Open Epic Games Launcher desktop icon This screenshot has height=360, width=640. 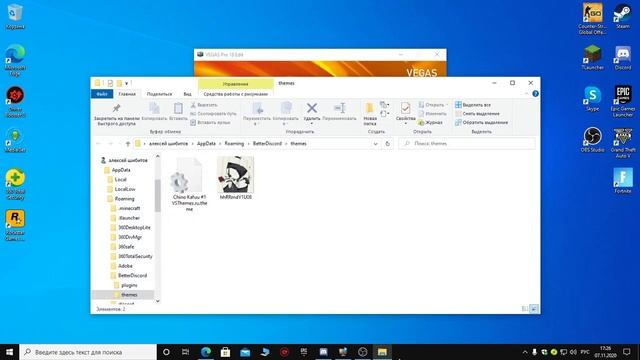(622, 101)
